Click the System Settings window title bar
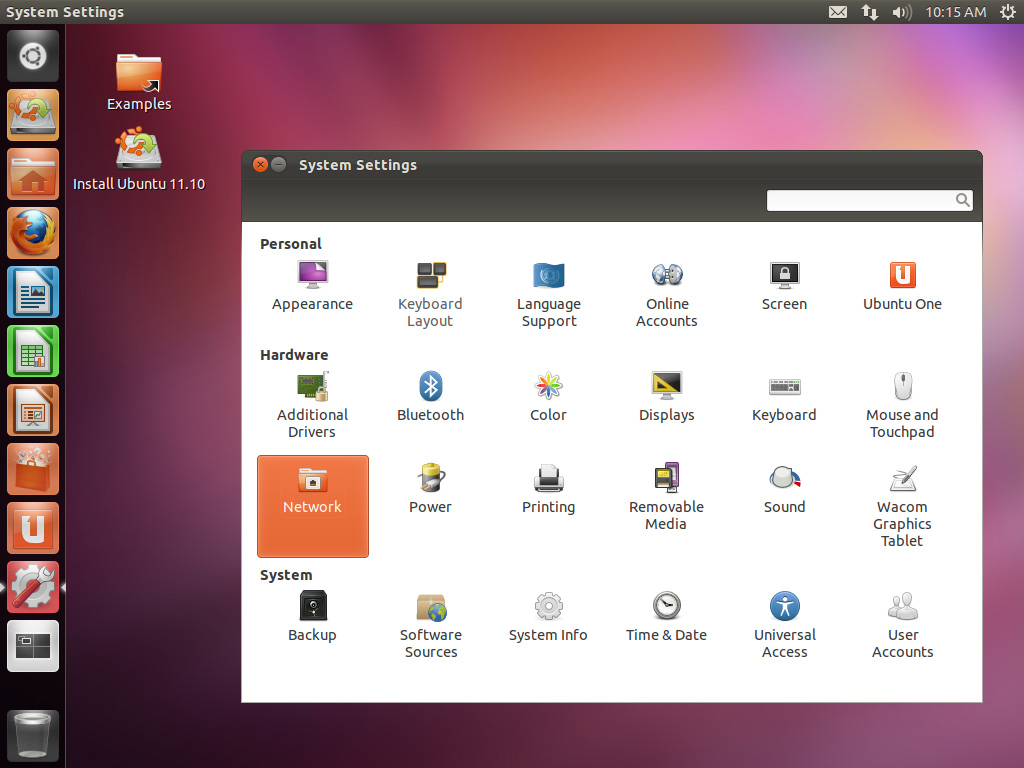 tap(612, 165)
